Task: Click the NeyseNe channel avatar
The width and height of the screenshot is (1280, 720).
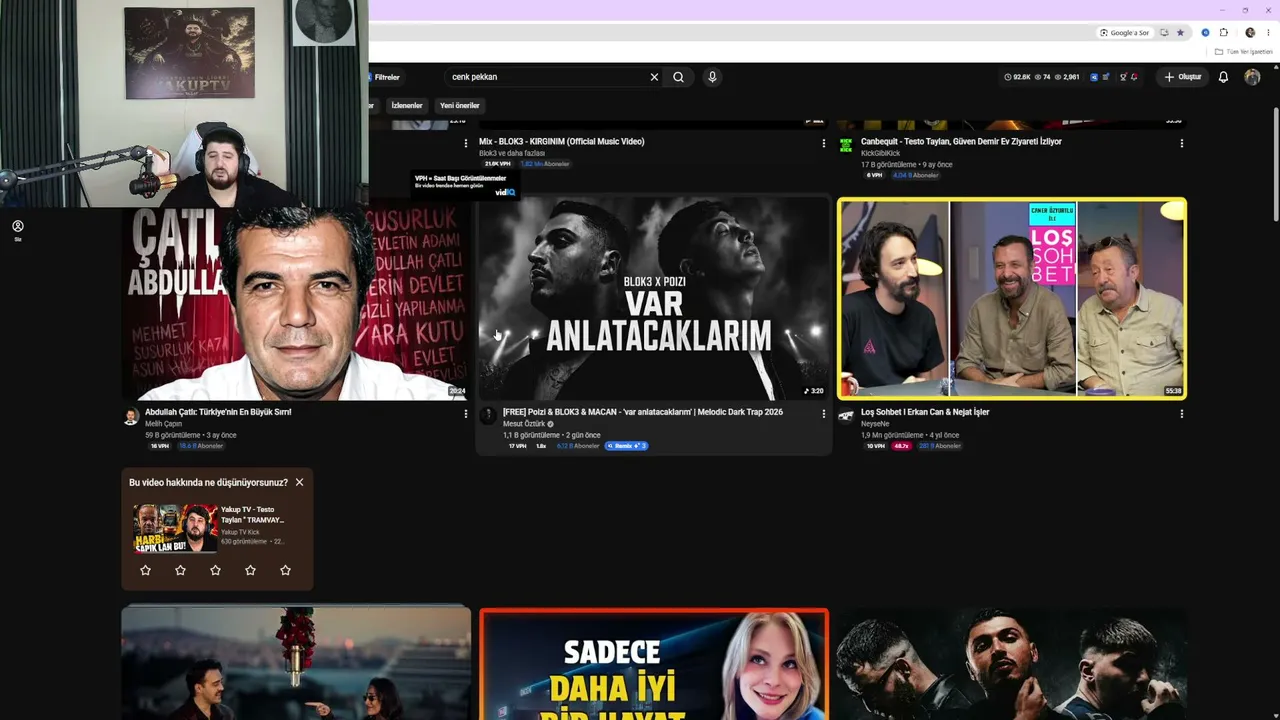Action: pyautogui.click(x=846, y=416)
